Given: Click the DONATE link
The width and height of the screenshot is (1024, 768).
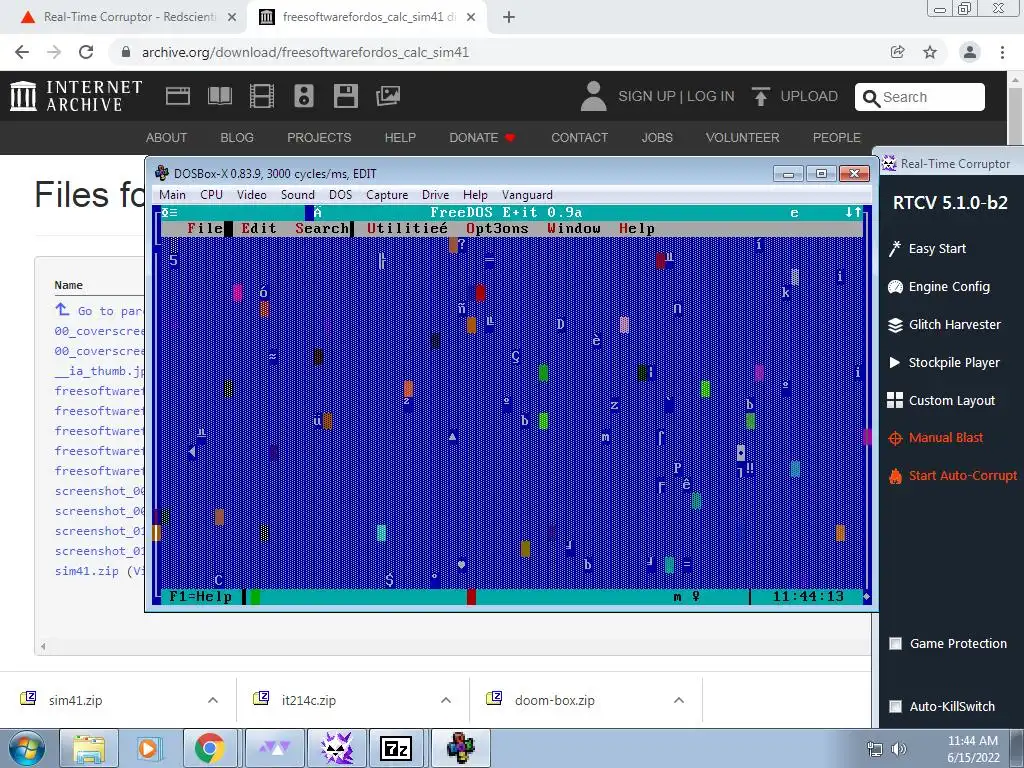Looking at the screenshot, I should coord(482,138).
